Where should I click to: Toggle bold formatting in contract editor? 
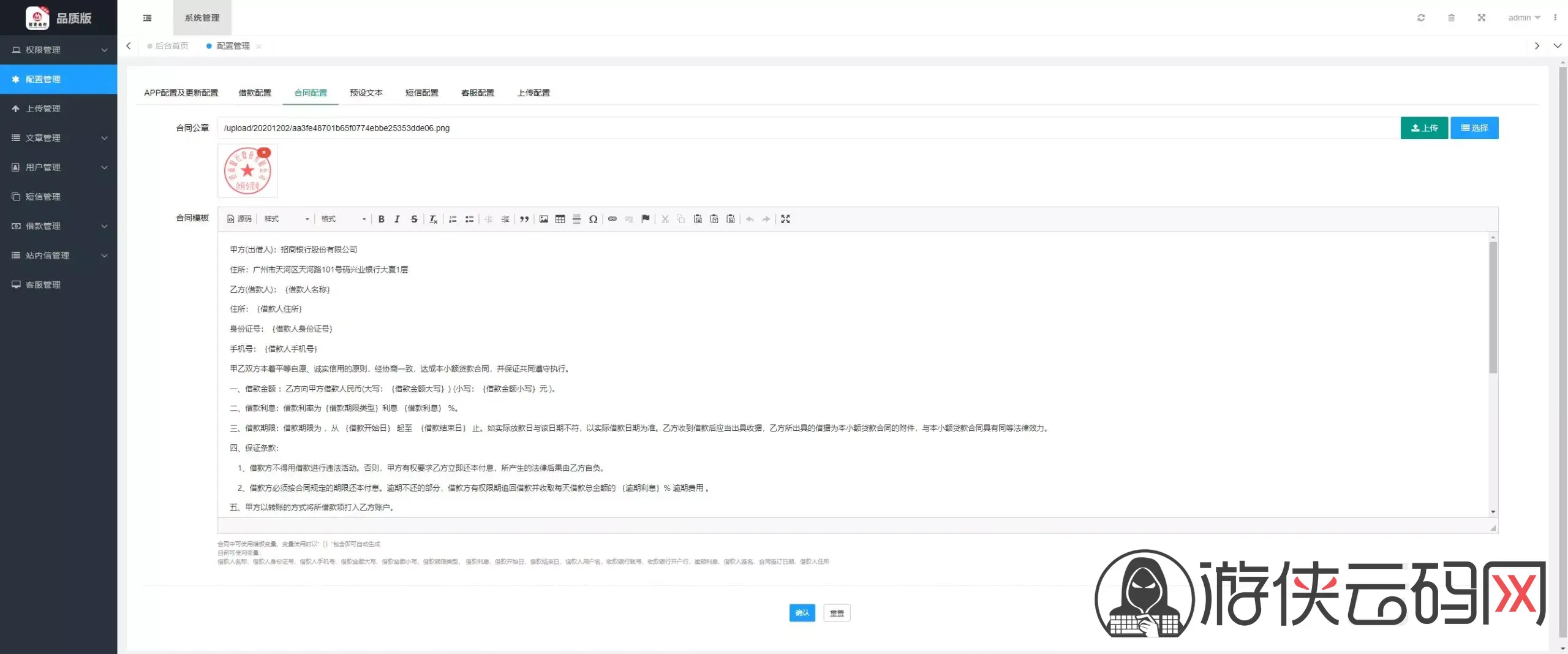coord(381,219)
